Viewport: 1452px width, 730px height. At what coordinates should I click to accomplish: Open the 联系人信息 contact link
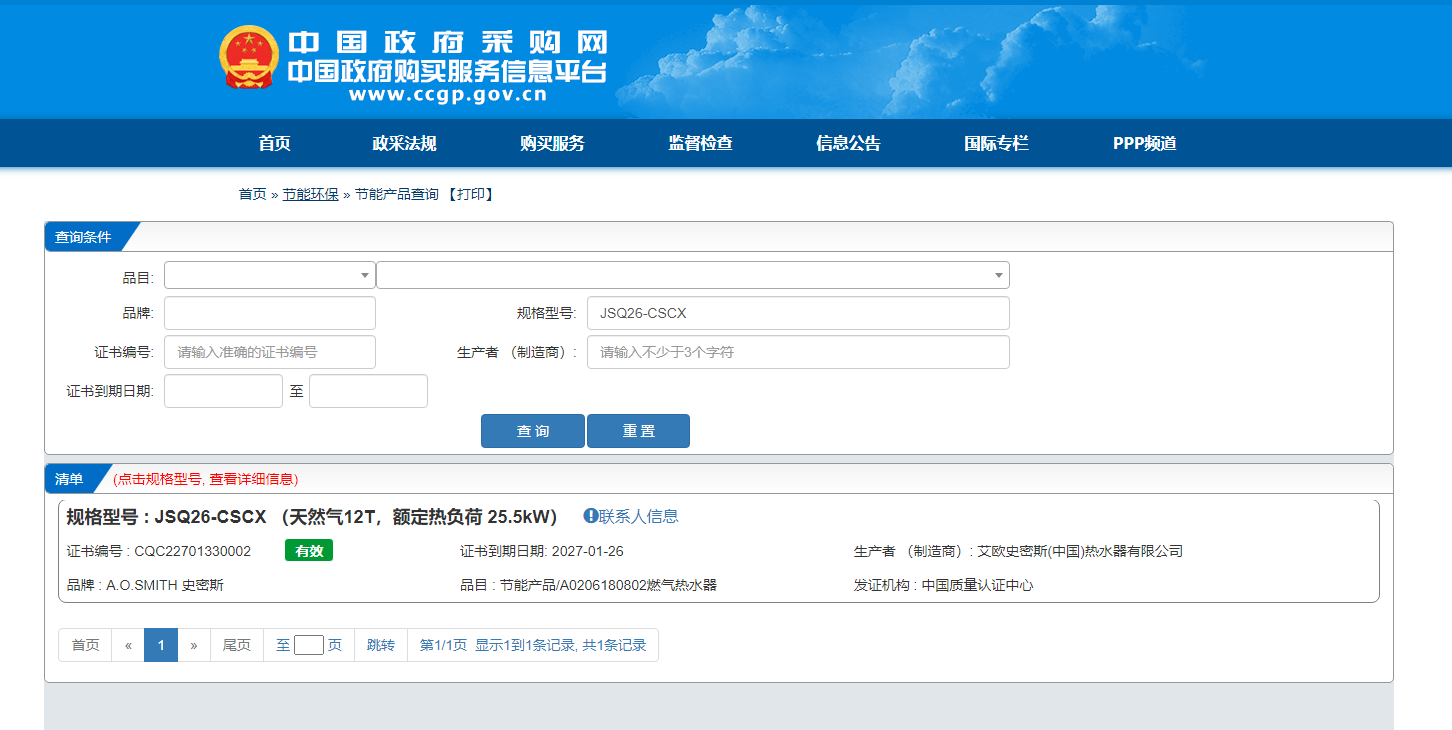click(638, 516)
